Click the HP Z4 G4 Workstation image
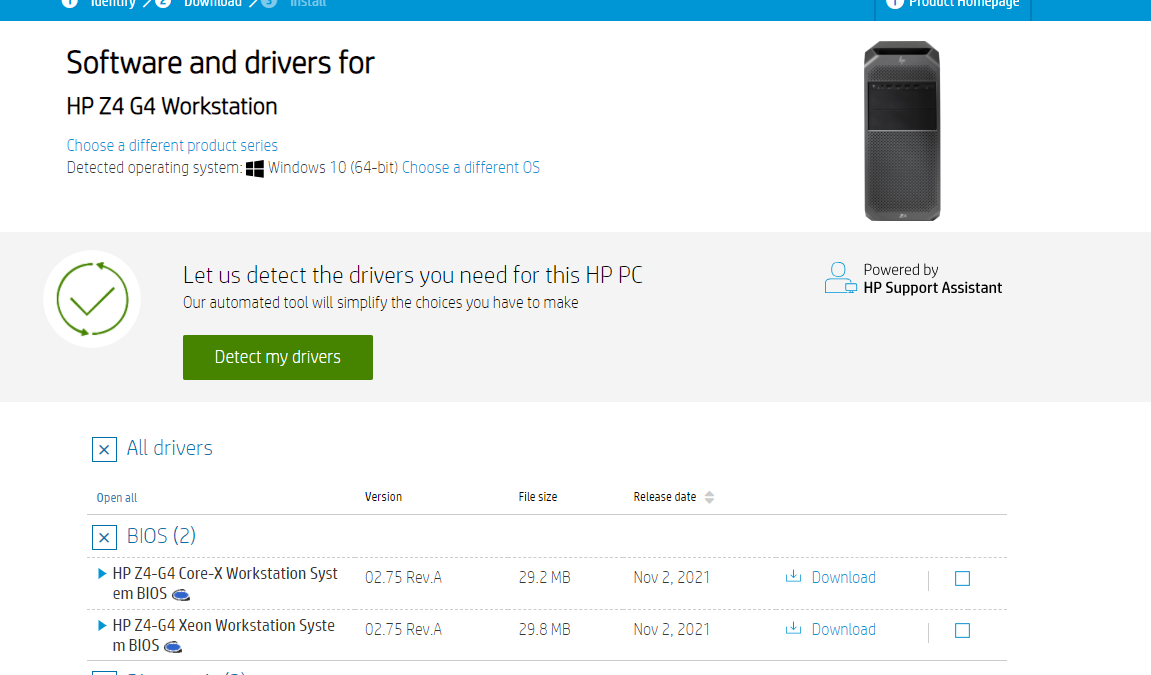Viewport: 1151px width, 675px height. 902,131
